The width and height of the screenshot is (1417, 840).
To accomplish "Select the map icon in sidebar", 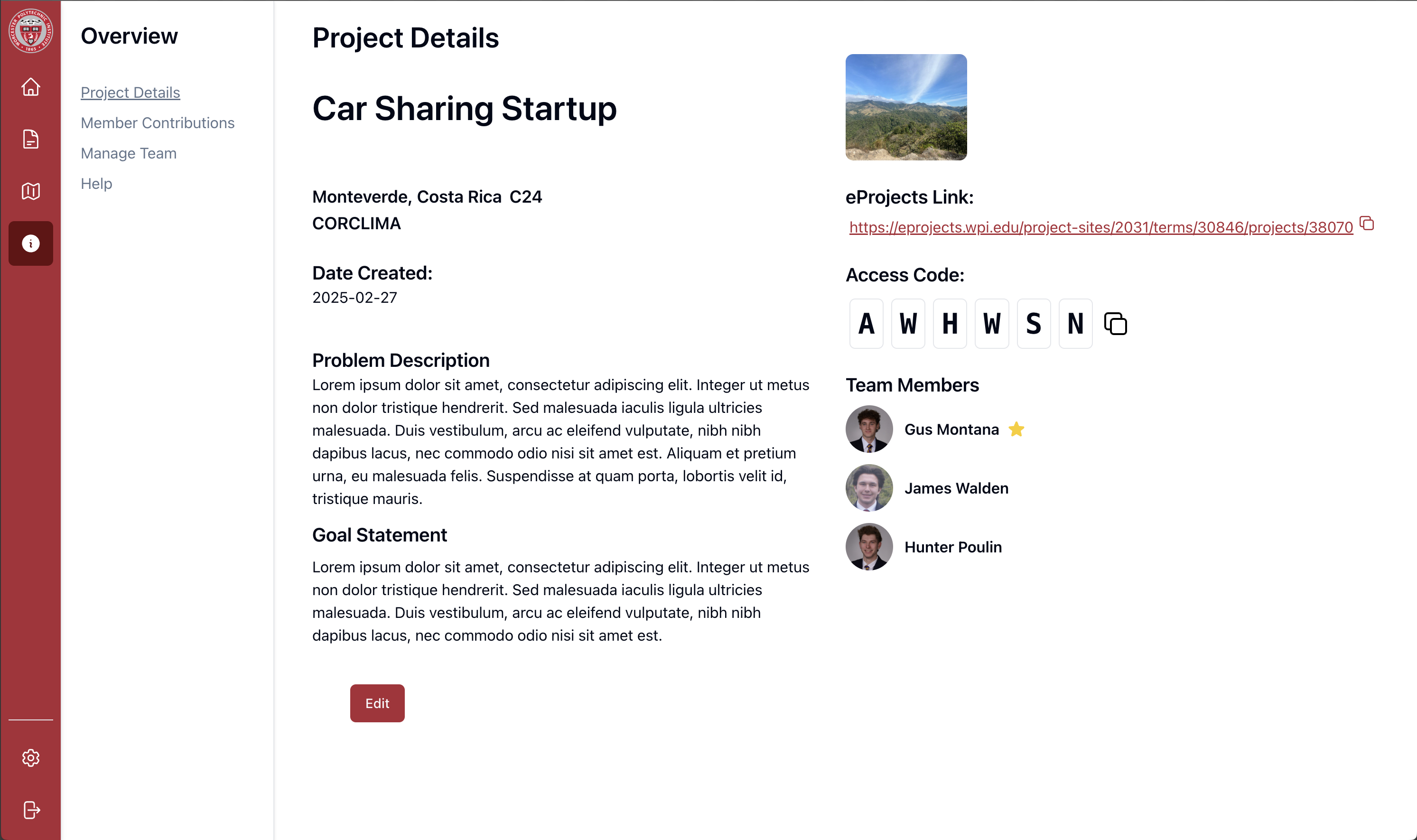I will 30,191.
